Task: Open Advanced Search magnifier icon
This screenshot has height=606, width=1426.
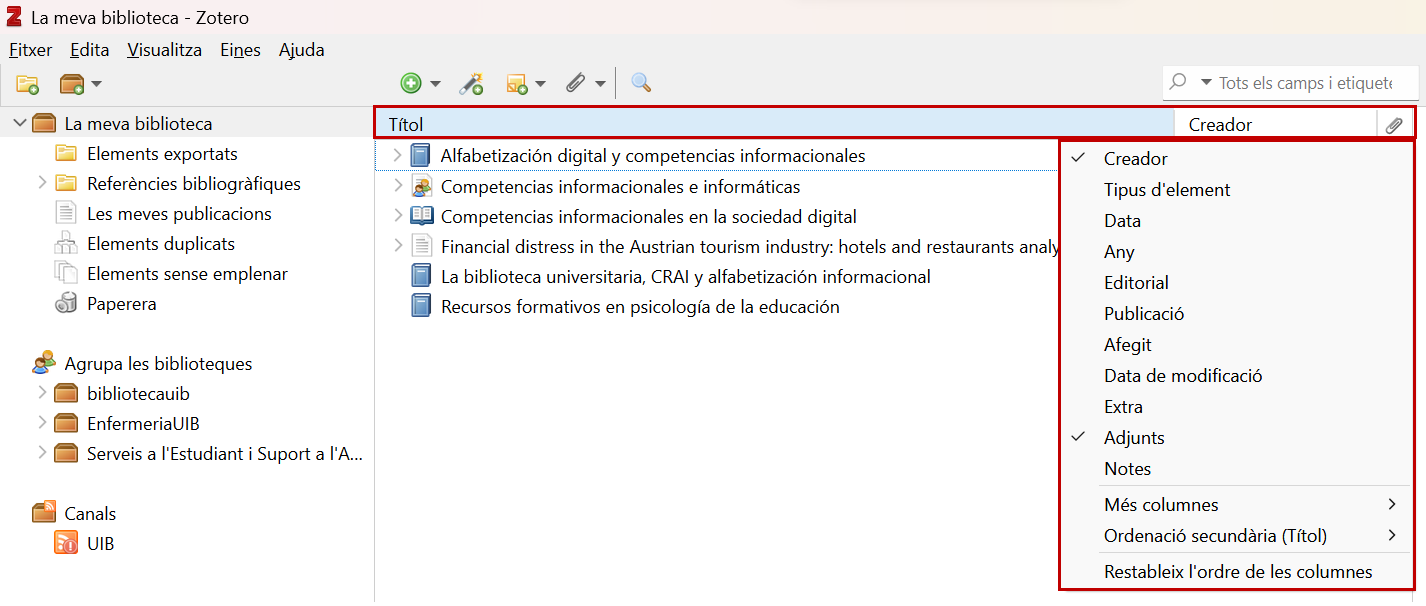Action: [641, 84]
